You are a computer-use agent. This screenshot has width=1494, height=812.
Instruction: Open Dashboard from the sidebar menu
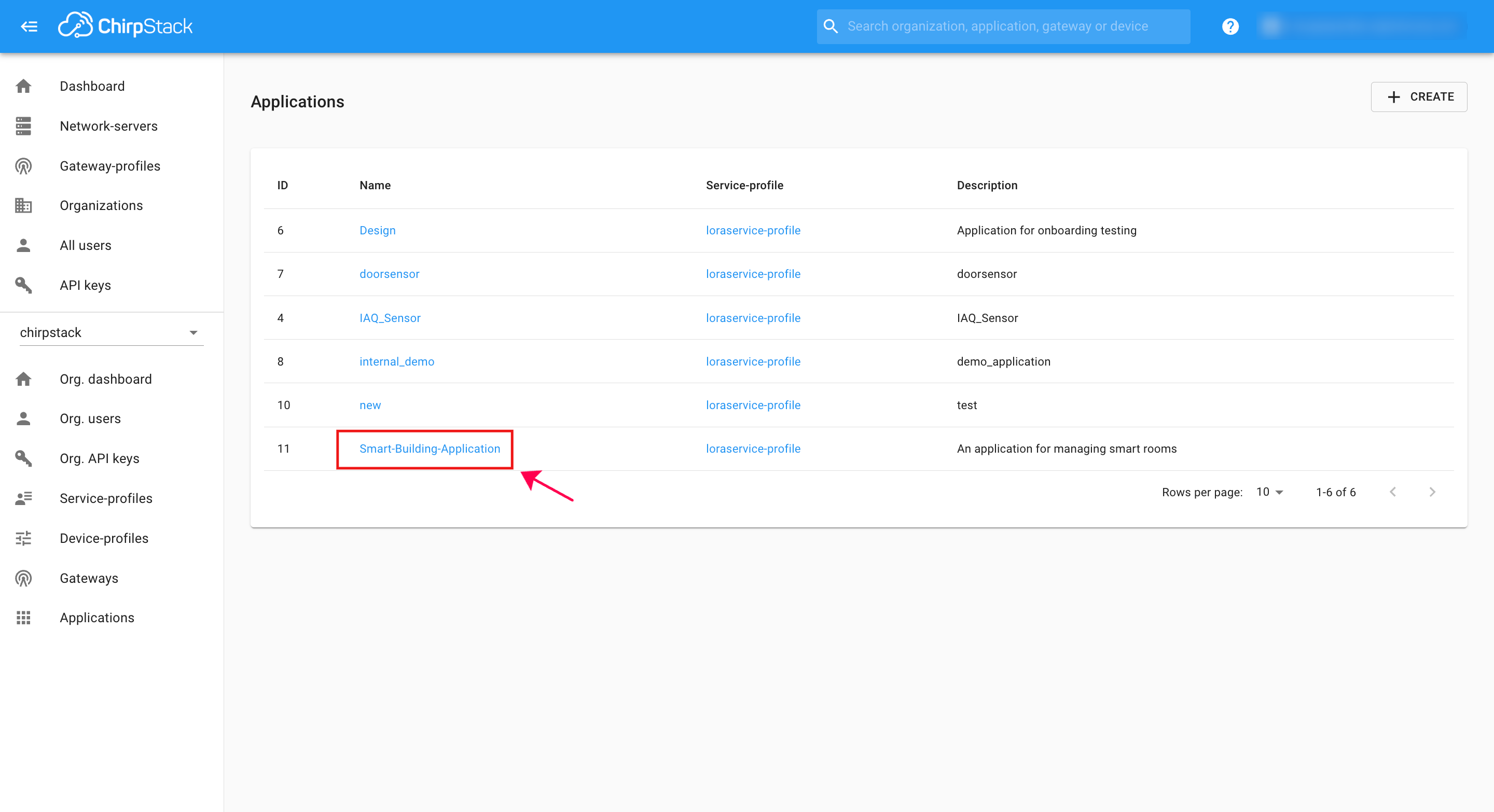pos(92,86)
